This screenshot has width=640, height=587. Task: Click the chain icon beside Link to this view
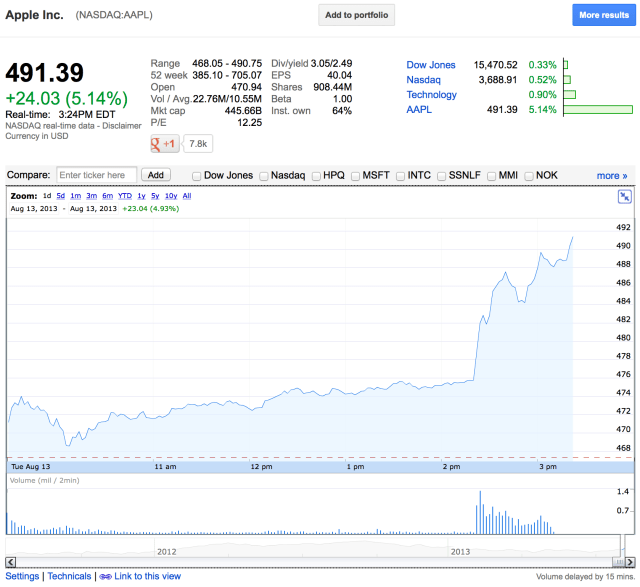click(105, 576)
